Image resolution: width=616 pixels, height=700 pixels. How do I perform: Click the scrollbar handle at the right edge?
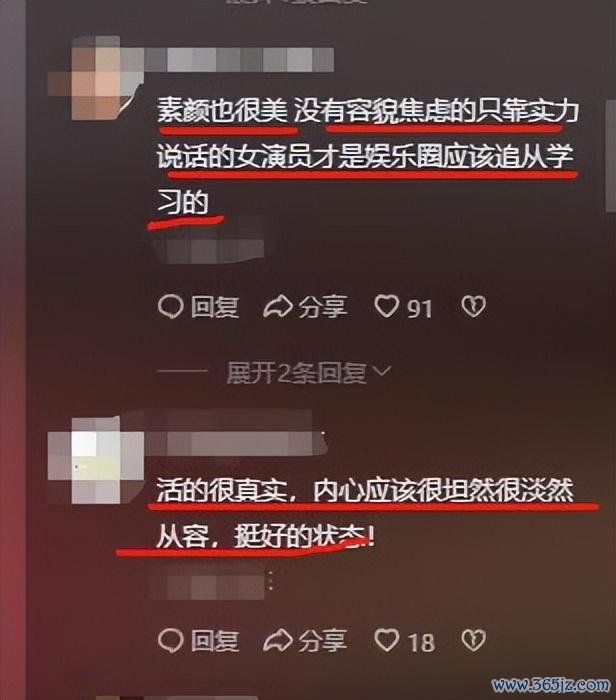pos(611,155)
